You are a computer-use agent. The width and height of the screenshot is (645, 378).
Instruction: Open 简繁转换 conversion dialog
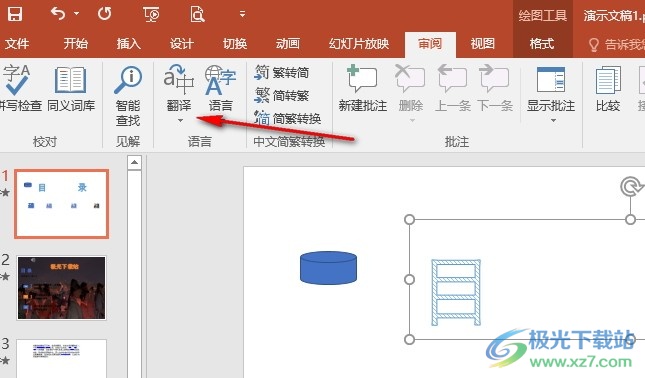click(x=287, y=118)
